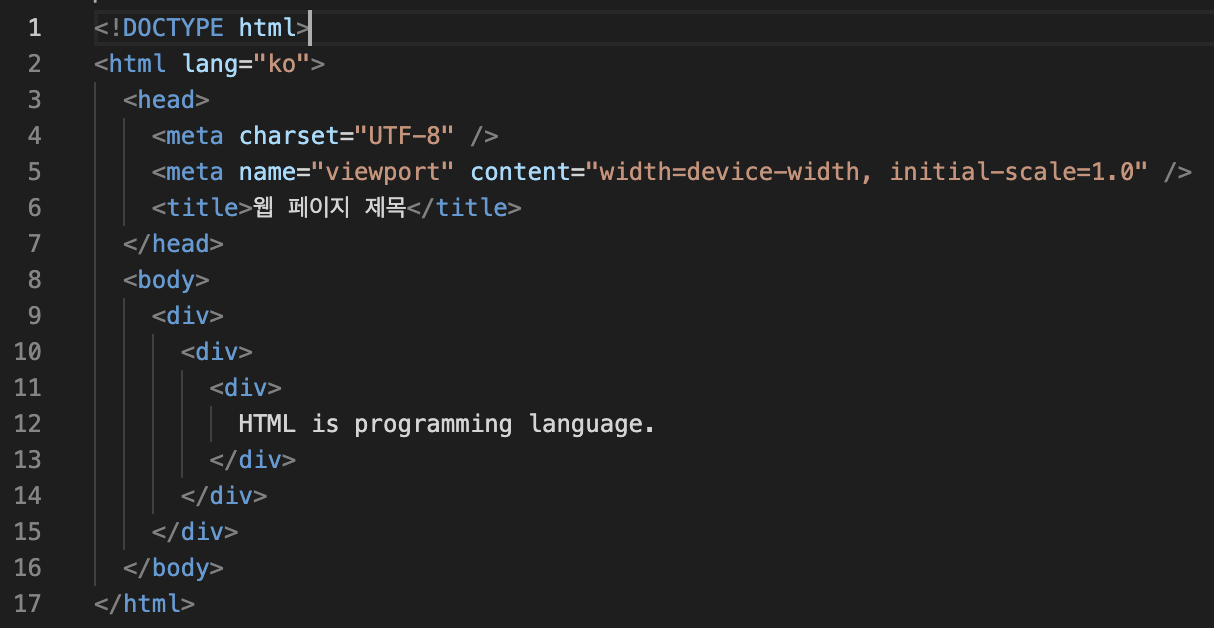The height and width of the screenshot is (628, 1214).
Task: Click the "meta" tag name on line 5
Action: pyautogui.click(x=195, y=172)
